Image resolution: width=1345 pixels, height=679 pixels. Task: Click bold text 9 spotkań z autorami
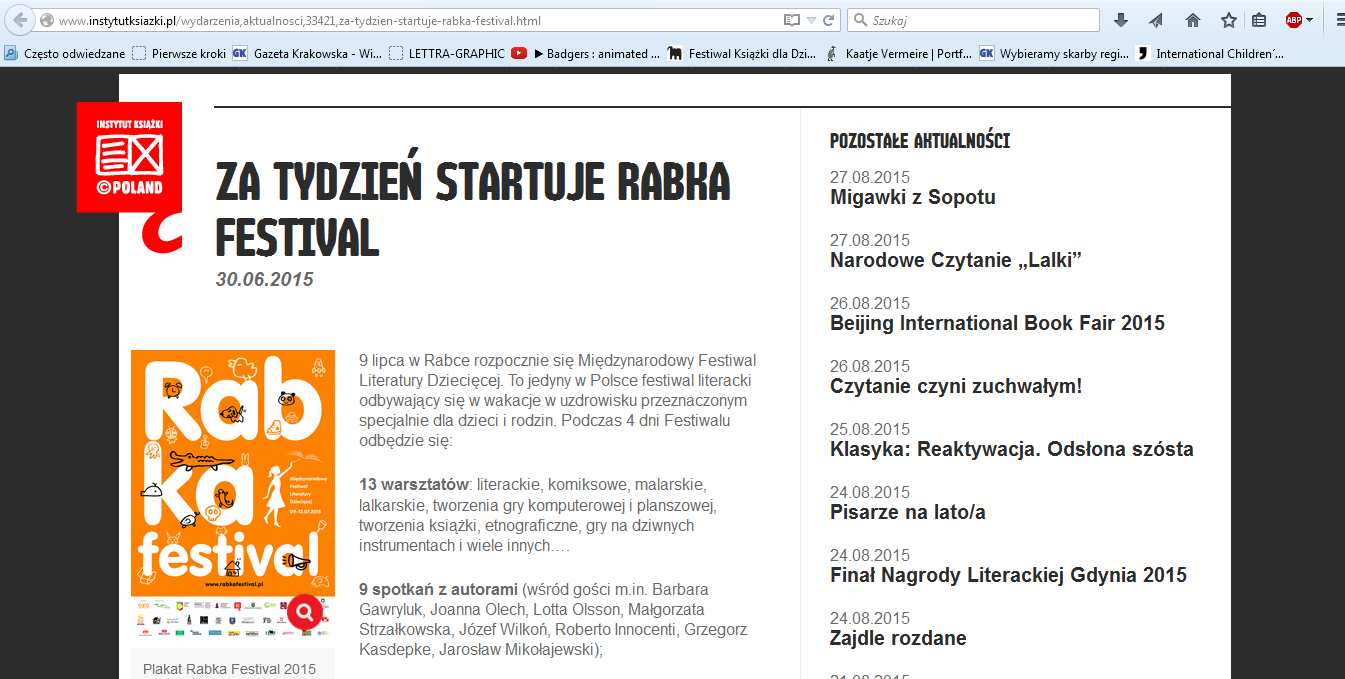pyautogui.click(x=438, y=588)
